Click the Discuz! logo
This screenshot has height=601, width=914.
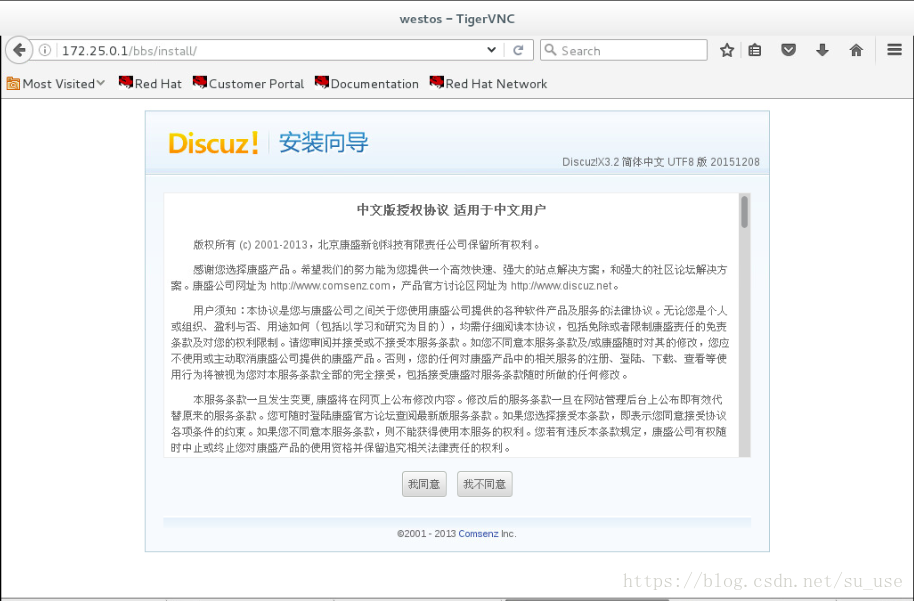pos(213,143)
